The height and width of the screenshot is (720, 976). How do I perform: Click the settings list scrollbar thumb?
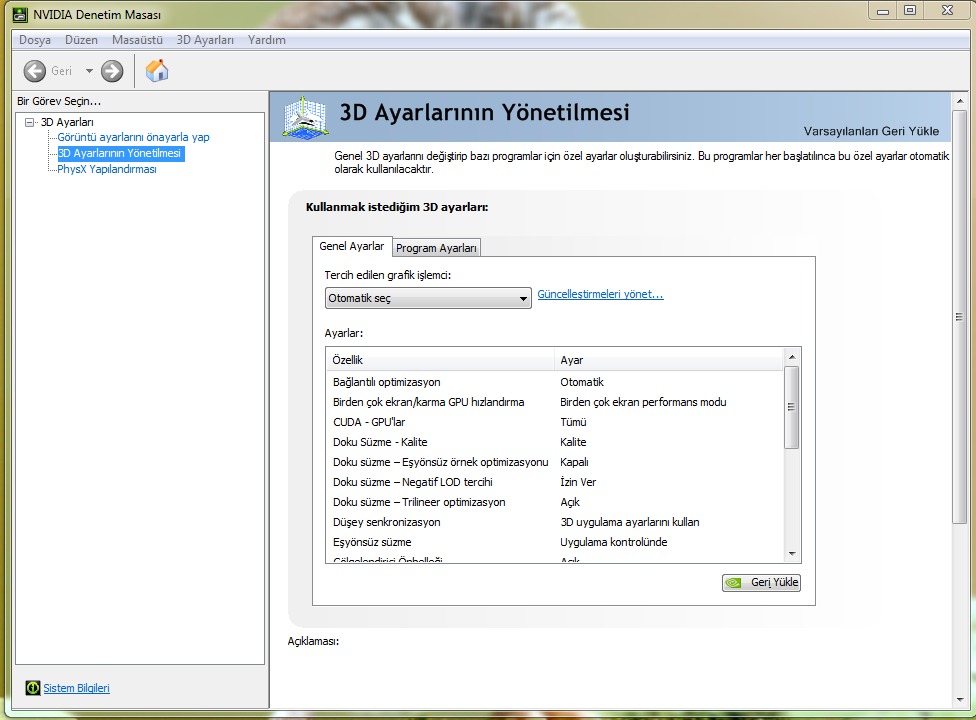point(792,408)
